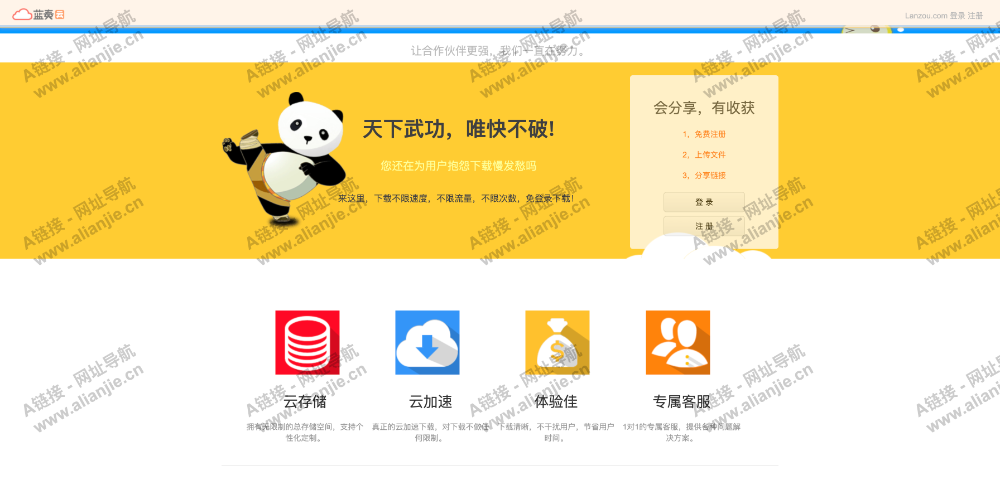
Task: Click the 云存储 feature heading
Action: pyautogui.click(x=304, y=401)
